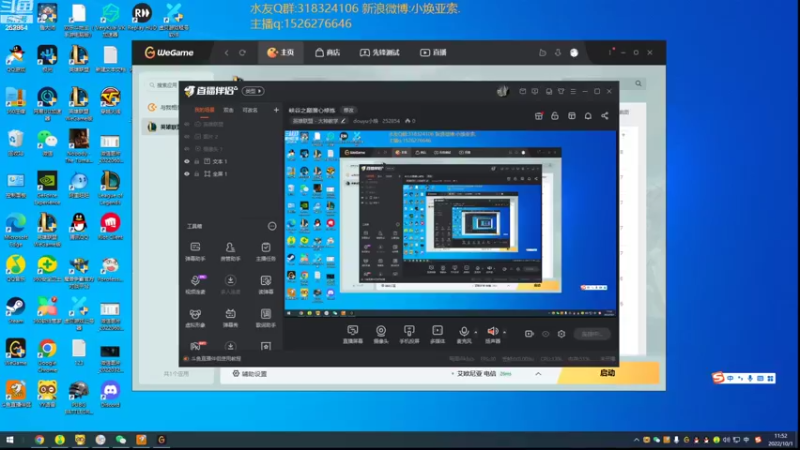Select the 文本 1 layer row
This screenshot has height=450, width=800.
231,161
